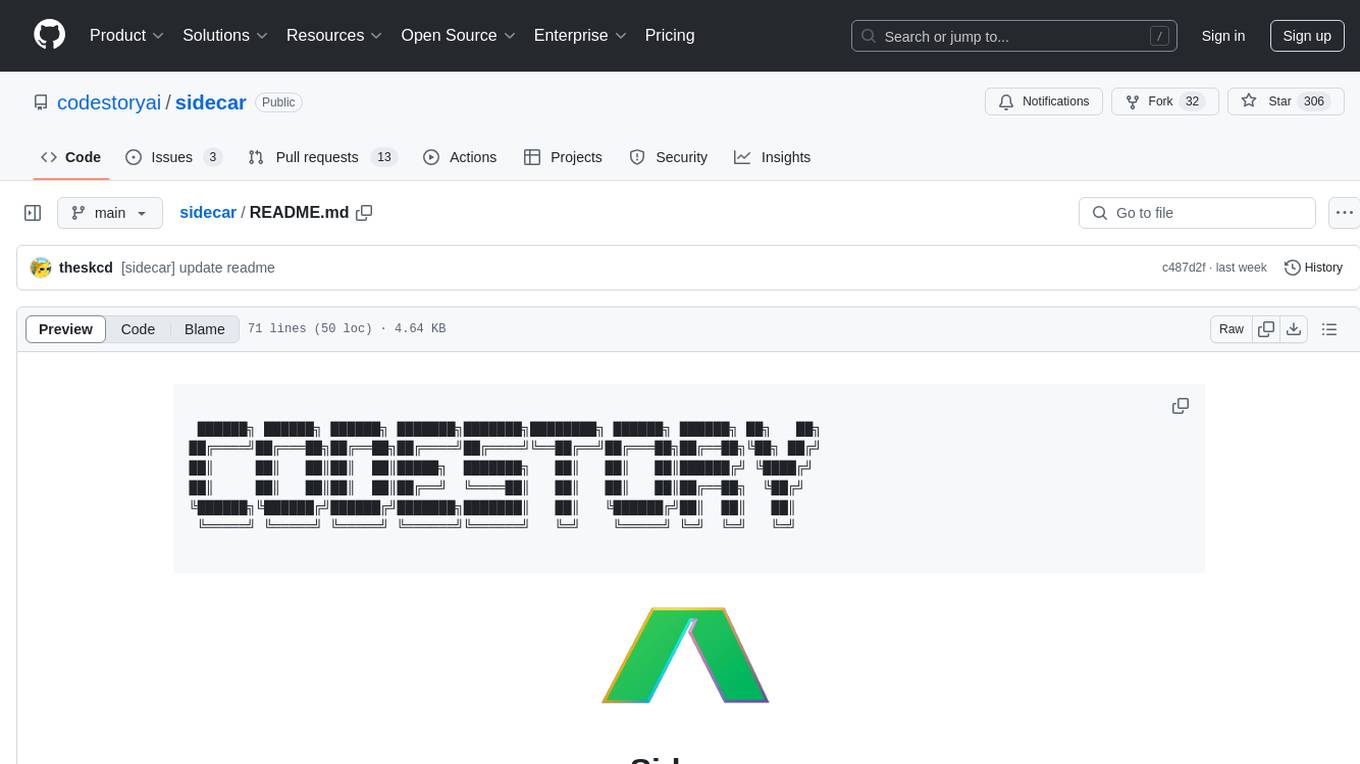
Task: Expand the Resources menu
Action: (334, 35)
